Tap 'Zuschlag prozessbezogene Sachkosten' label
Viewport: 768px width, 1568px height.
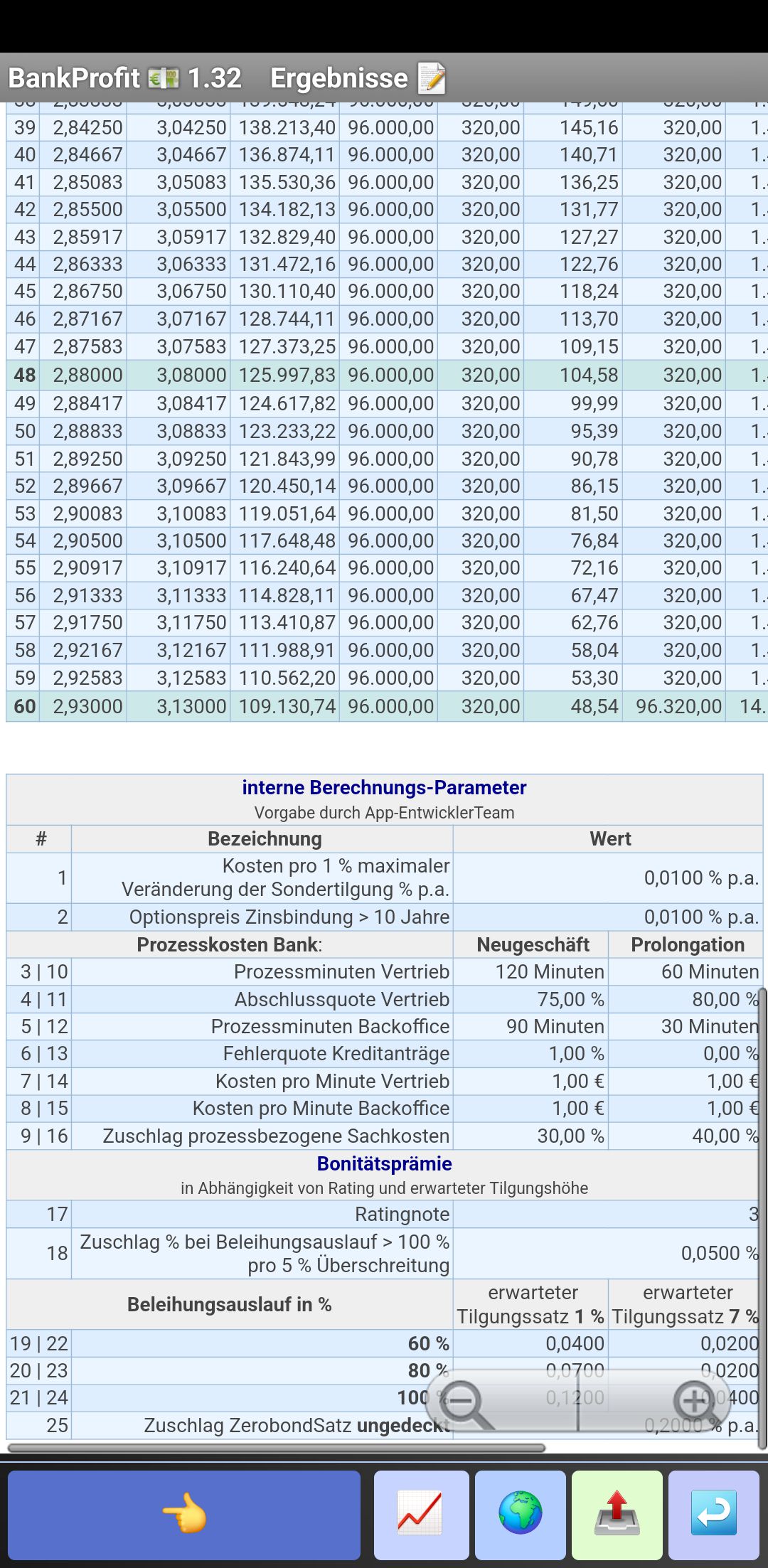tap(277, 1136)
